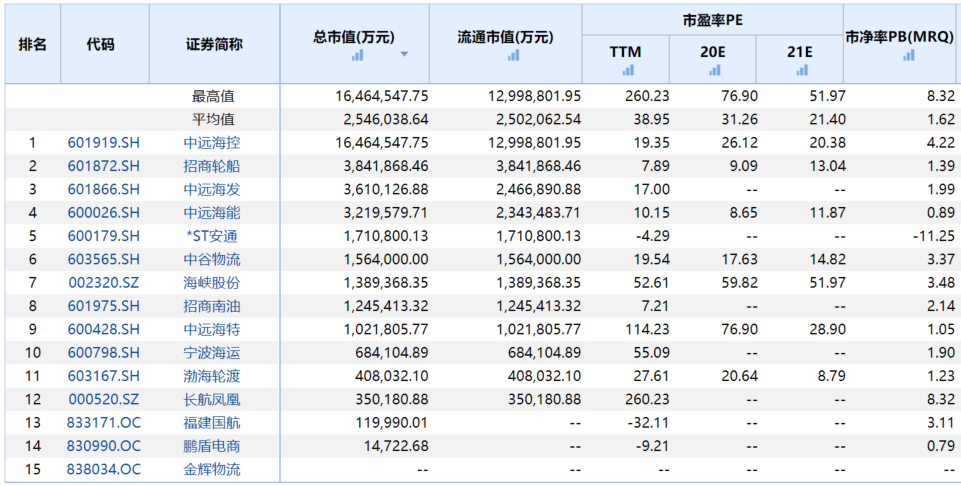The image size is (961, 486).
Task: Select the security name 中远海控
Action: (x=212, y=143)
